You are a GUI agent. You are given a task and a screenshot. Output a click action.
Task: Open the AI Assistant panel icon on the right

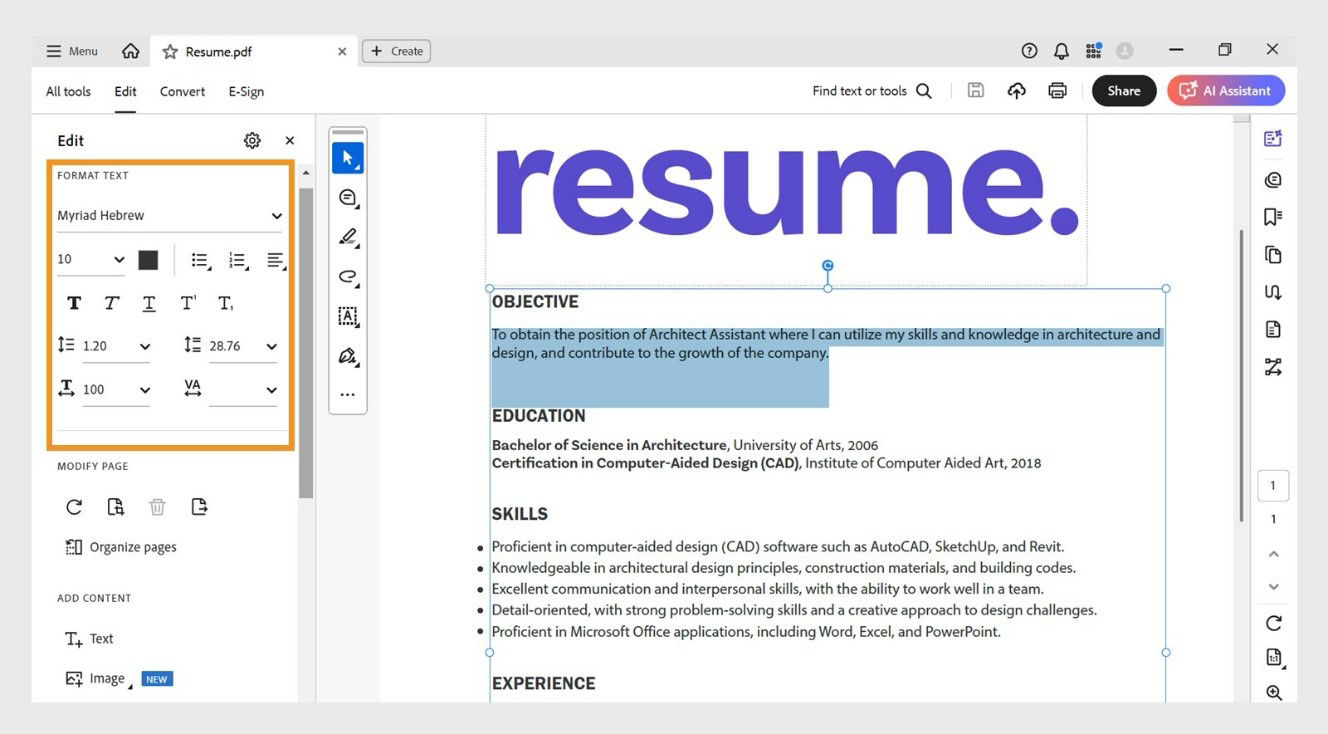click(x=1272, y=139)
